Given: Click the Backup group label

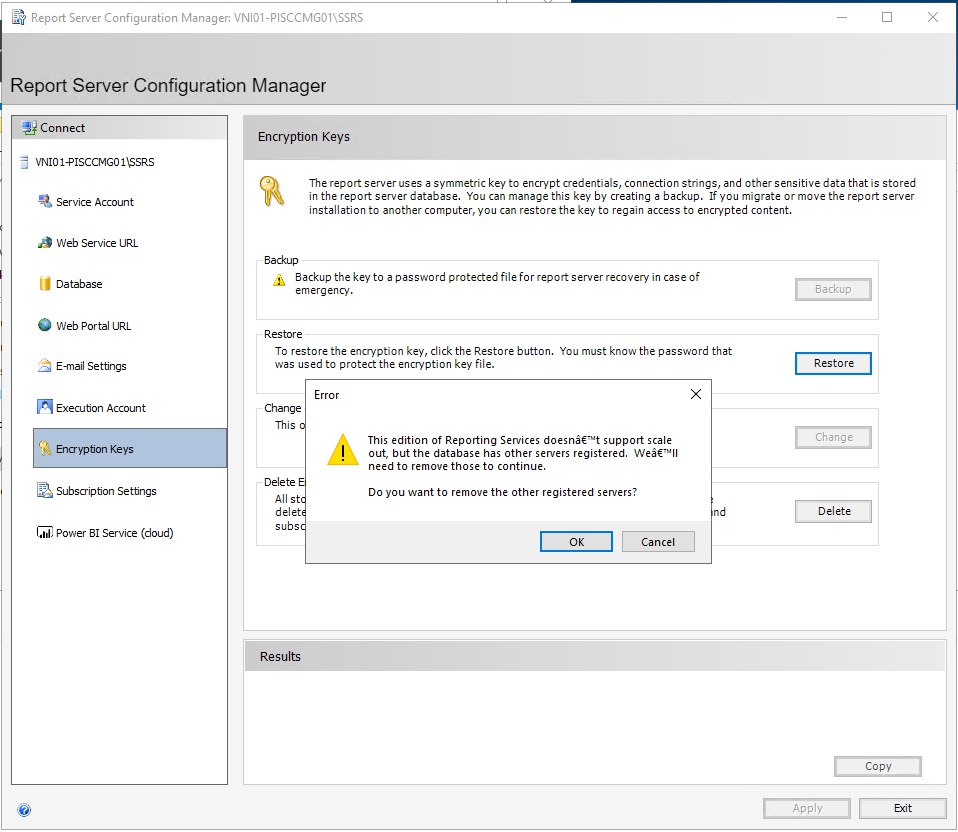Looking at the screenshot, I should pyautogui.click(x=281, y=260).
